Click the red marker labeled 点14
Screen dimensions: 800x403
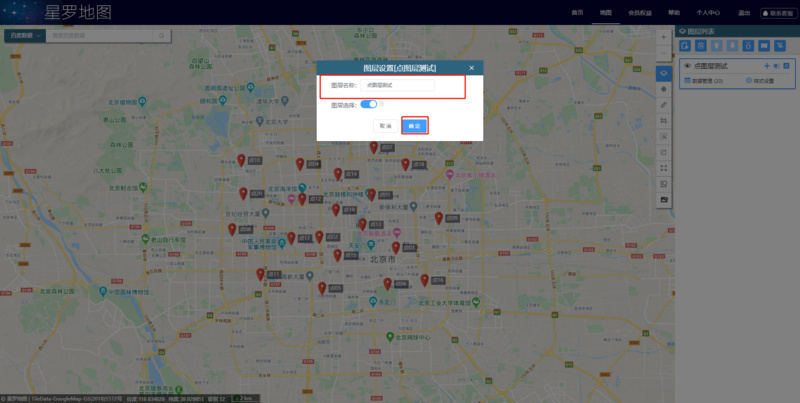pyautogui.click(x=338, y=174)
